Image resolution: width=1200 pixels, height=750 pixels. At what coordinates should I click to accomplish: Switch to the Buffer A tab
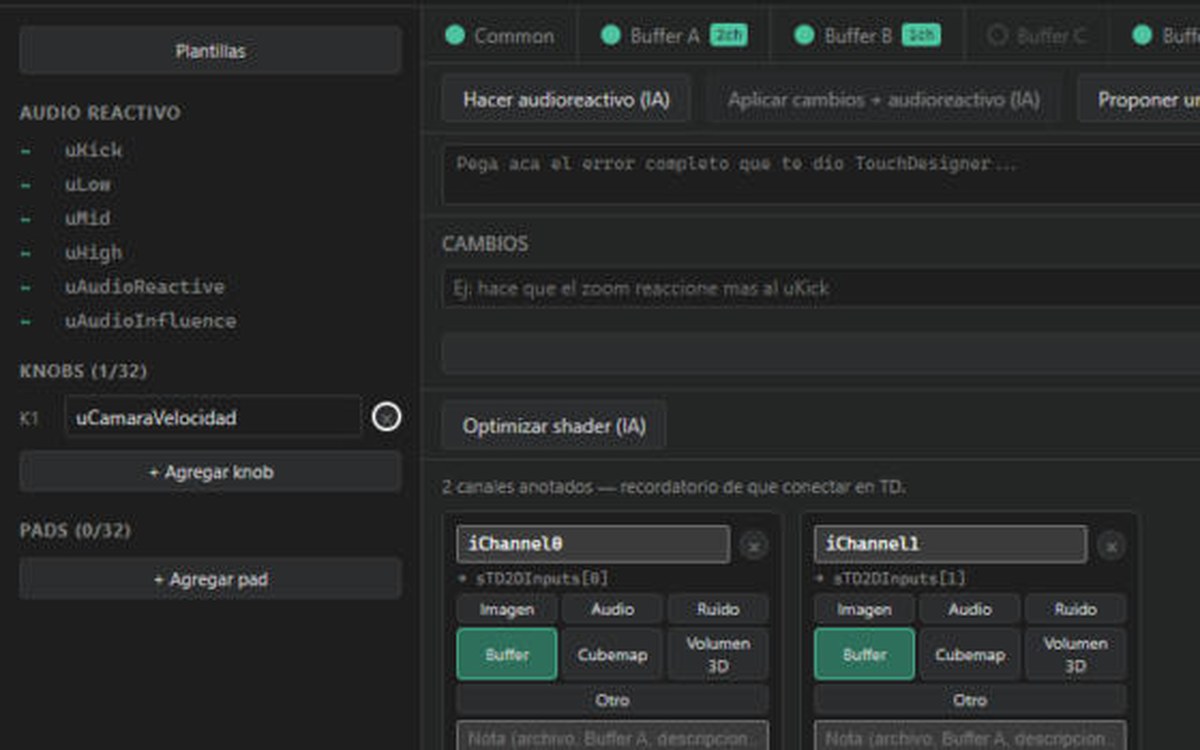673,36
